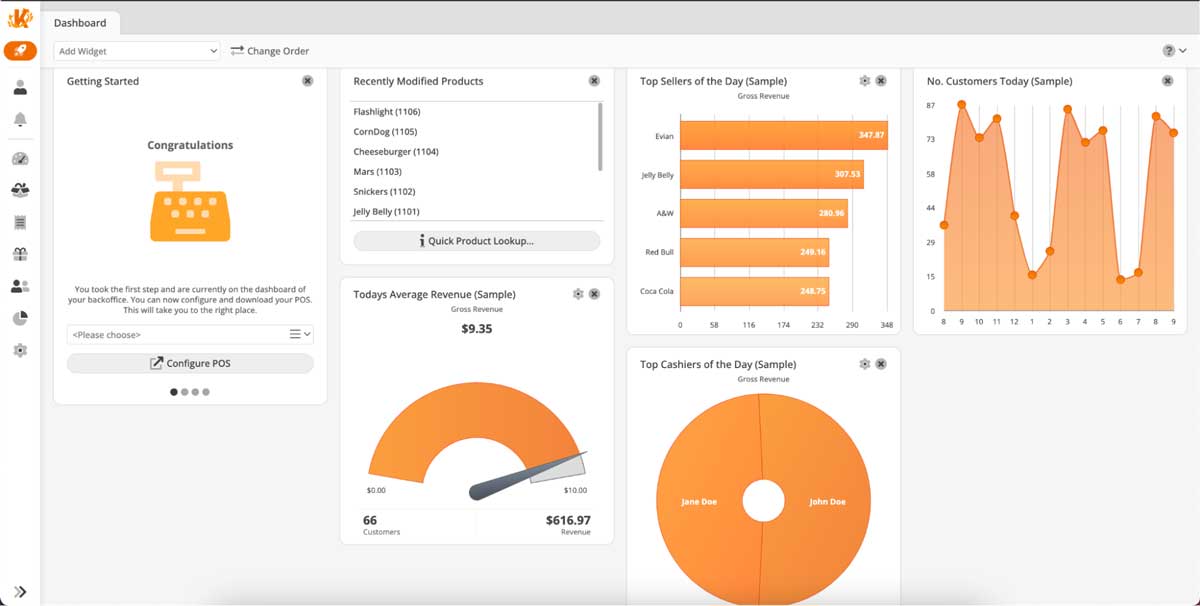Expand the sidebar using the double-arrow chevron

coord(20,590)
